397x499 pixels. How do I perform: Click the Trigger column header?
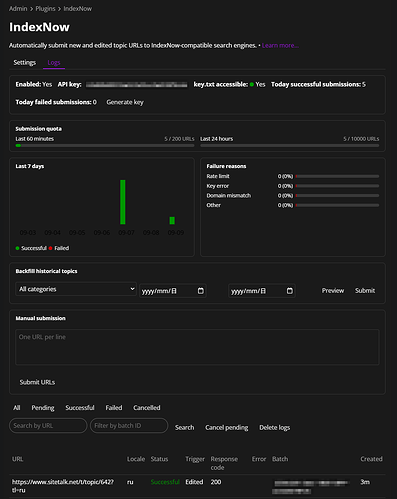click(x=195, y=459)
